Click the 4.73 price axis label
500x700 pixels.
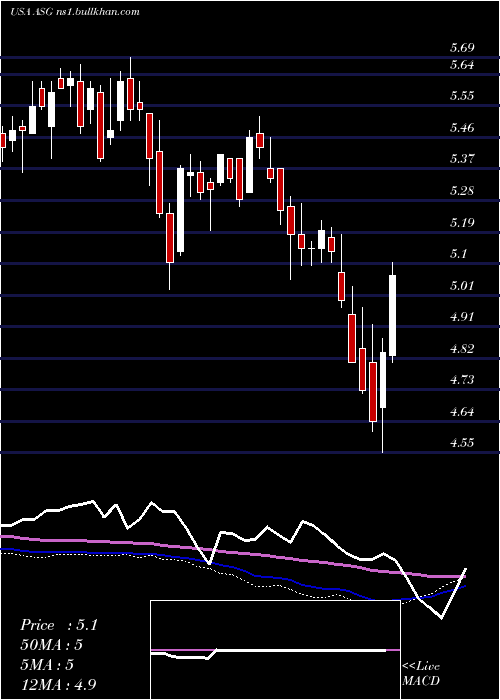tap(462, 380)
